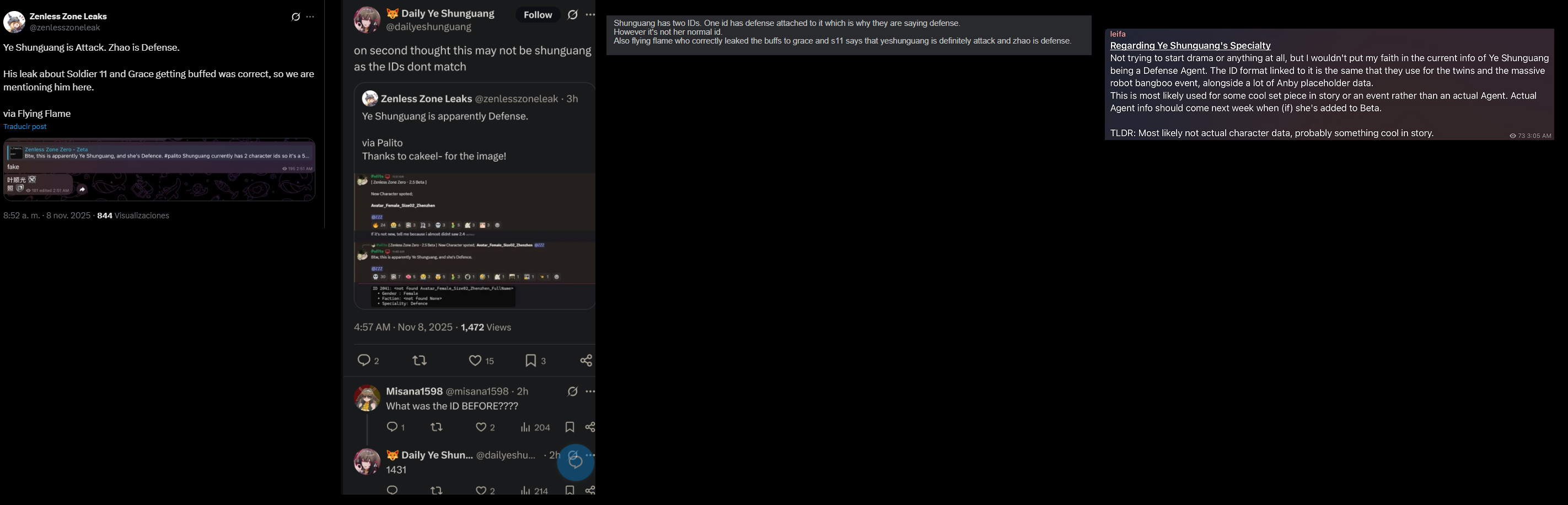Click the '3:05 AM' time on leifa message
1568x505 pixels.
pos(1539,136)
